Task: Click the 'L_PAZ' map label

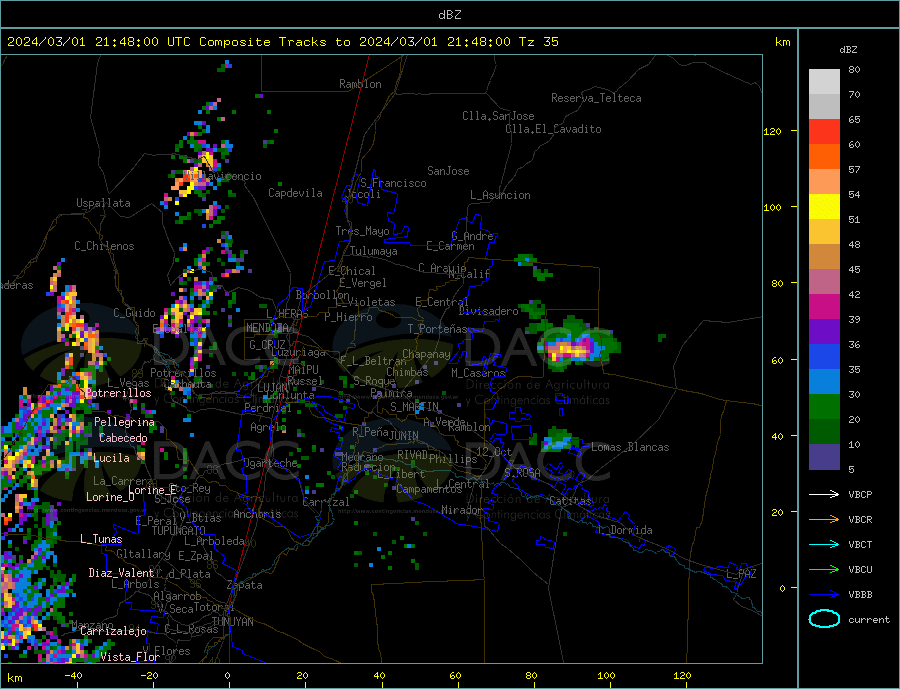Action: [741, 574]
